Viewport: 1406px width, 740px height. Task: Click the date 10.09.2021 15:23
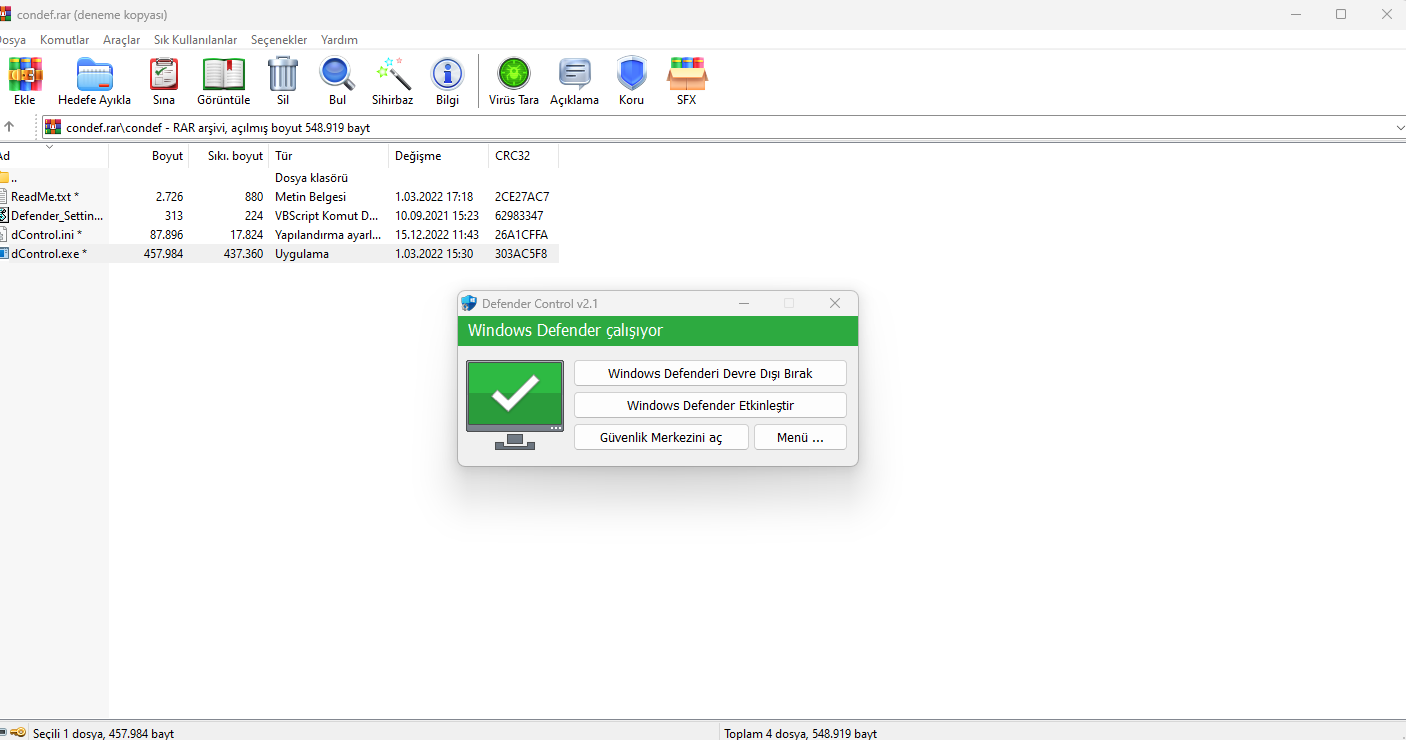pos(437,216)
